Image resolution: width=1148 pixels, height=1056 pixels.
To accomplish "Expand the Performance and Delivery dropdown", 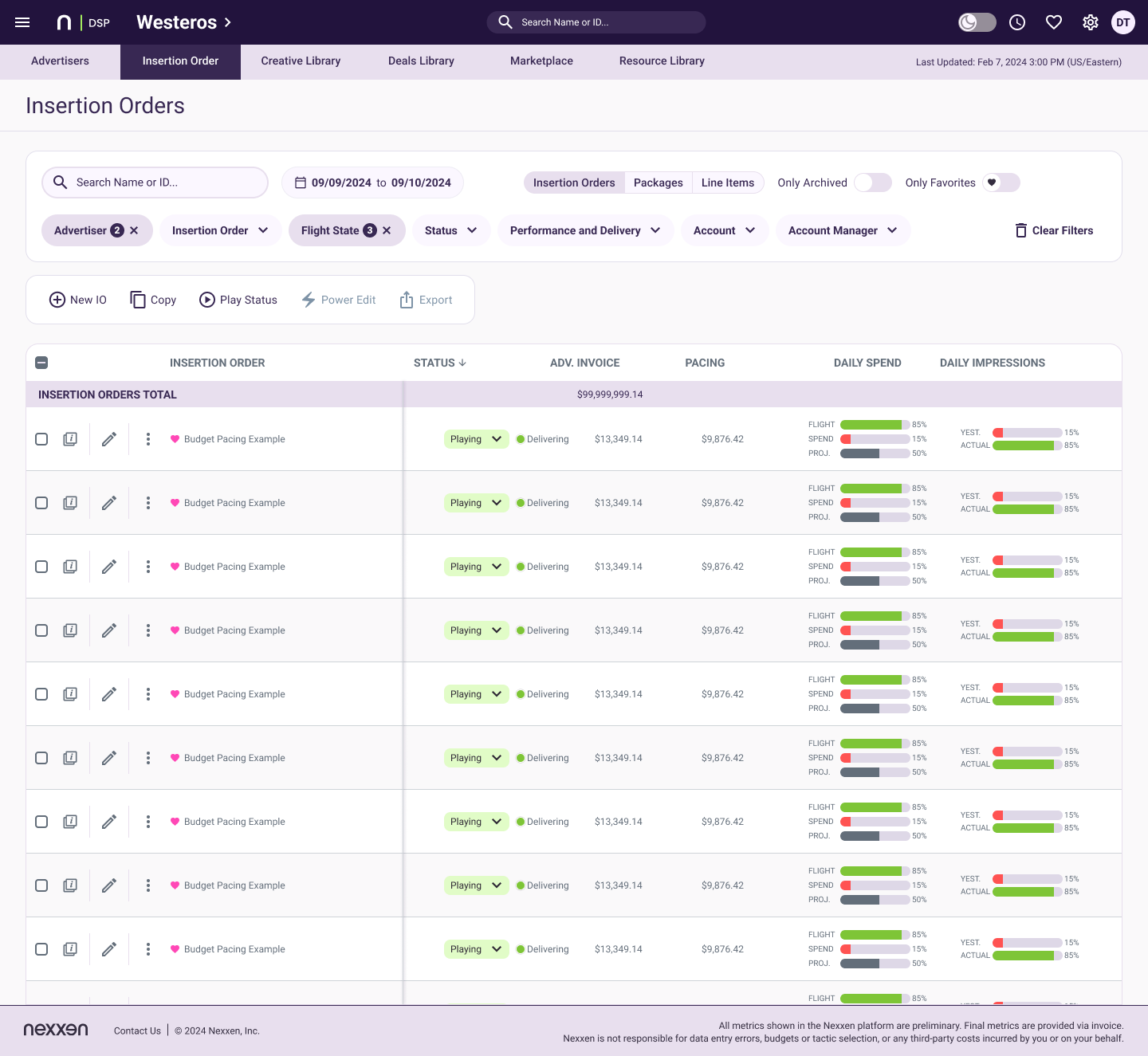I will [x=585, y=230].
